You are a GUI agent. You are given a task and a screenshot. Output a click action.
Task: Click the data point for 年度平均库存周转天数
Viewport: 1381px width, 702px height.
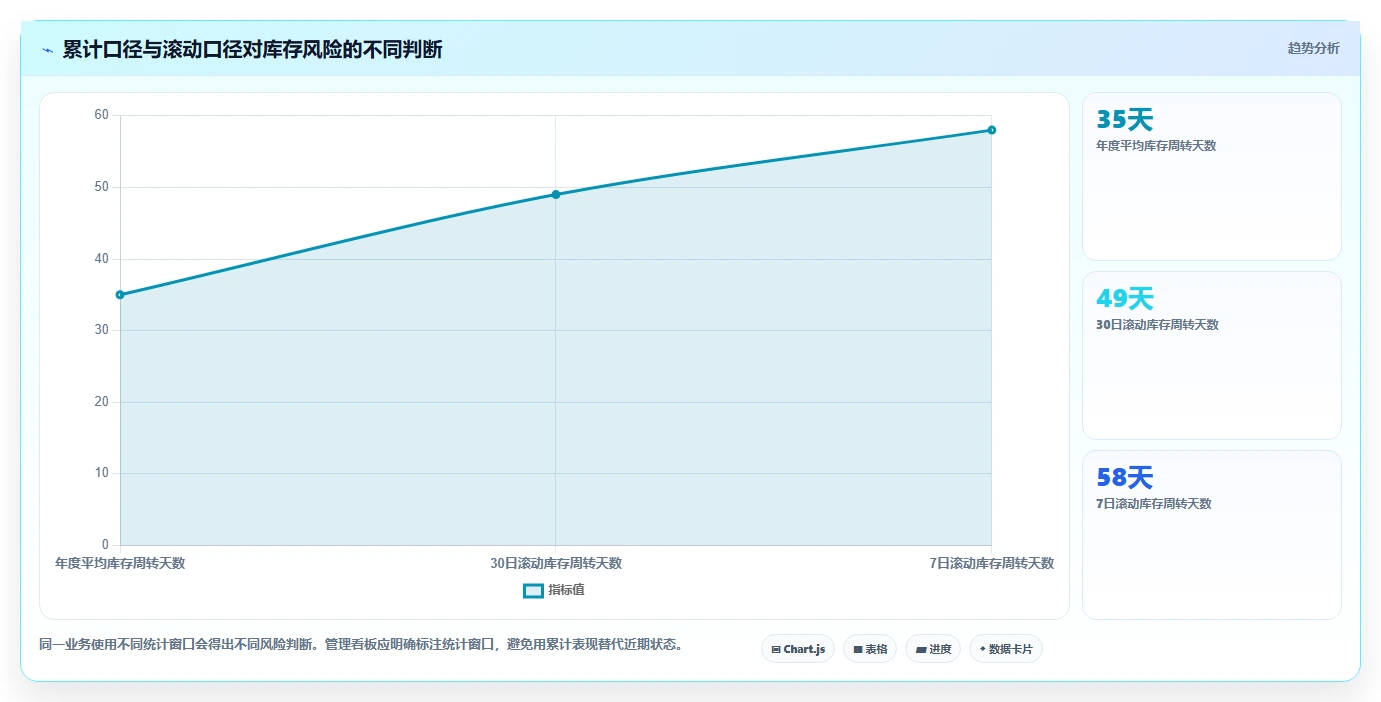[120, 295]
